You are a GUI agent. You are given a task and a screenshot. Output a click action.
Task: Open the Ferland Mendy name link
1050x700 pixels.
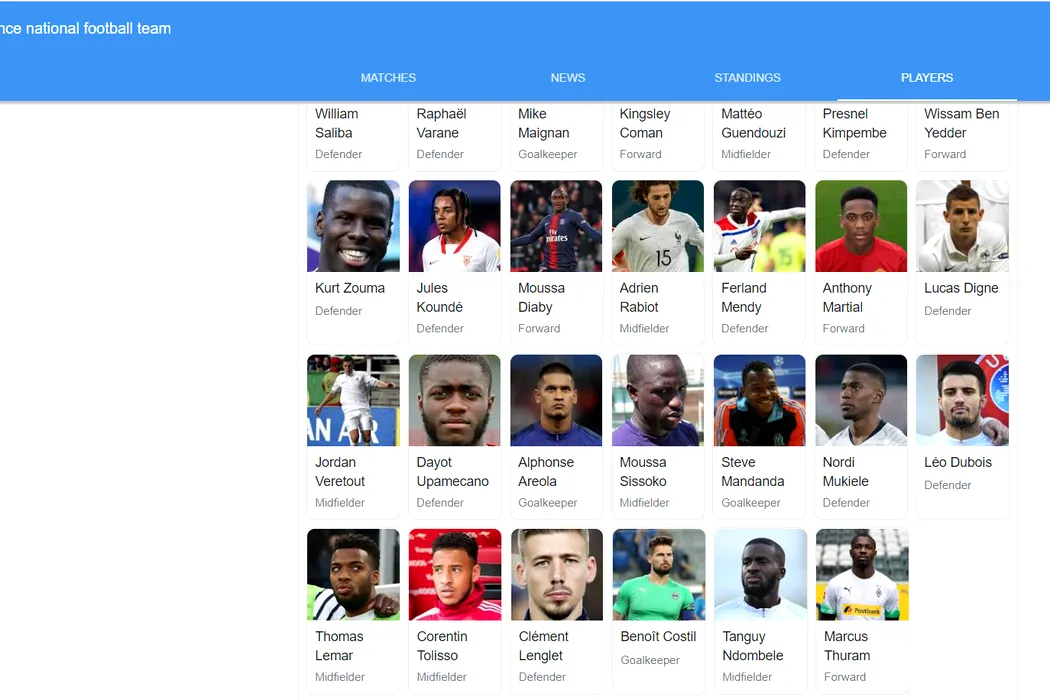coord(743,297)
